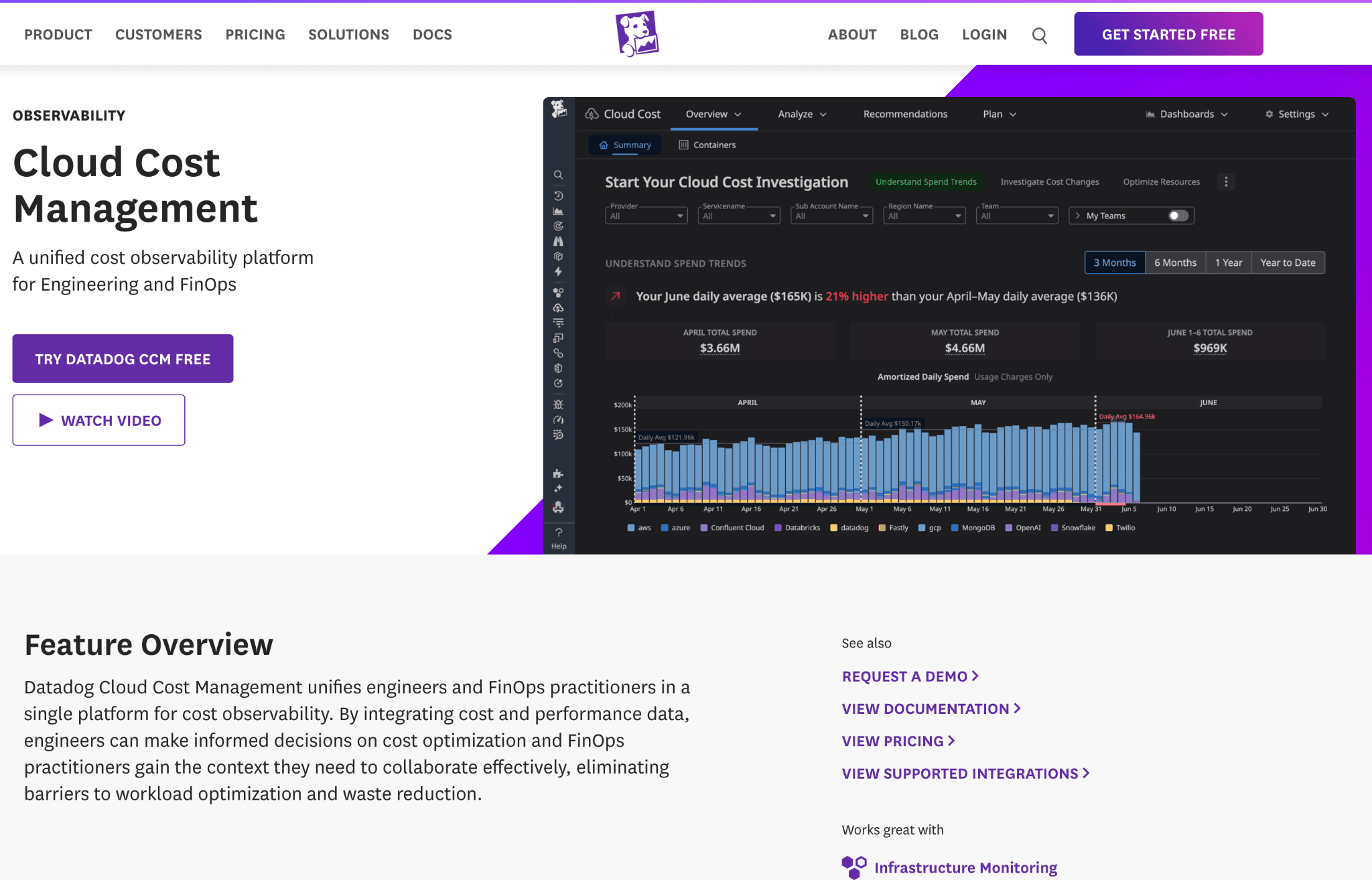The image size is (1372, 880).
Task: Click the lightning bolt icon in sidebar
Action: [x=558, y=272]
